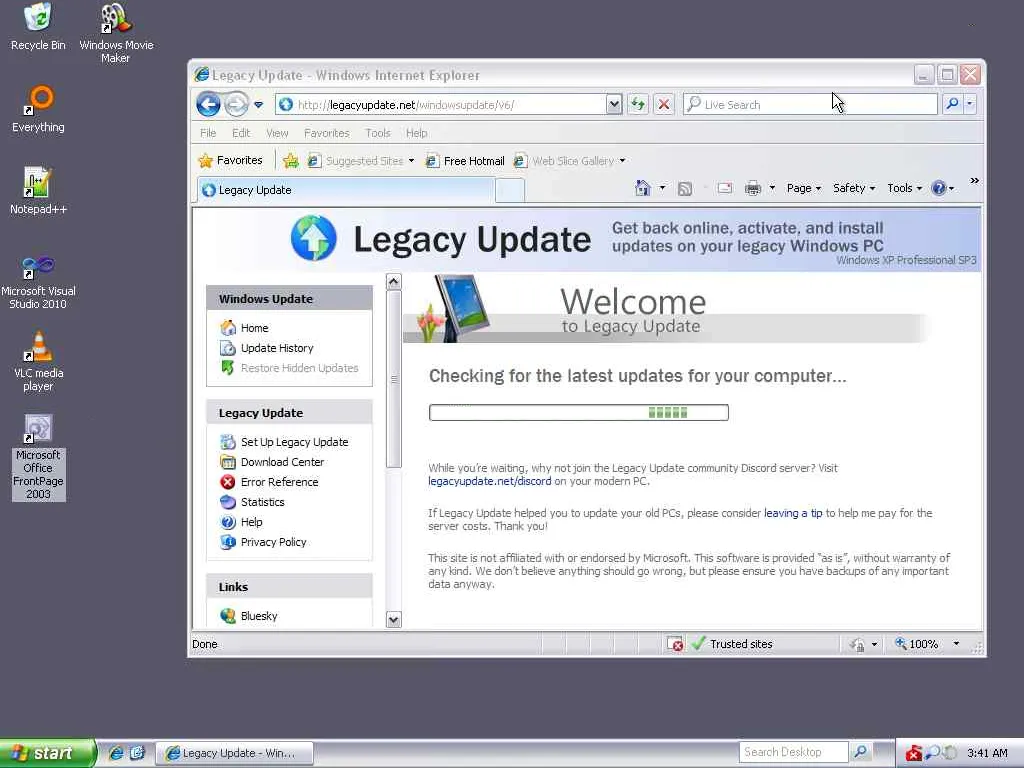The height and width of the screenshot is (768, 1024).
Task: Open a new blank tab
Action: coord(509,190)
